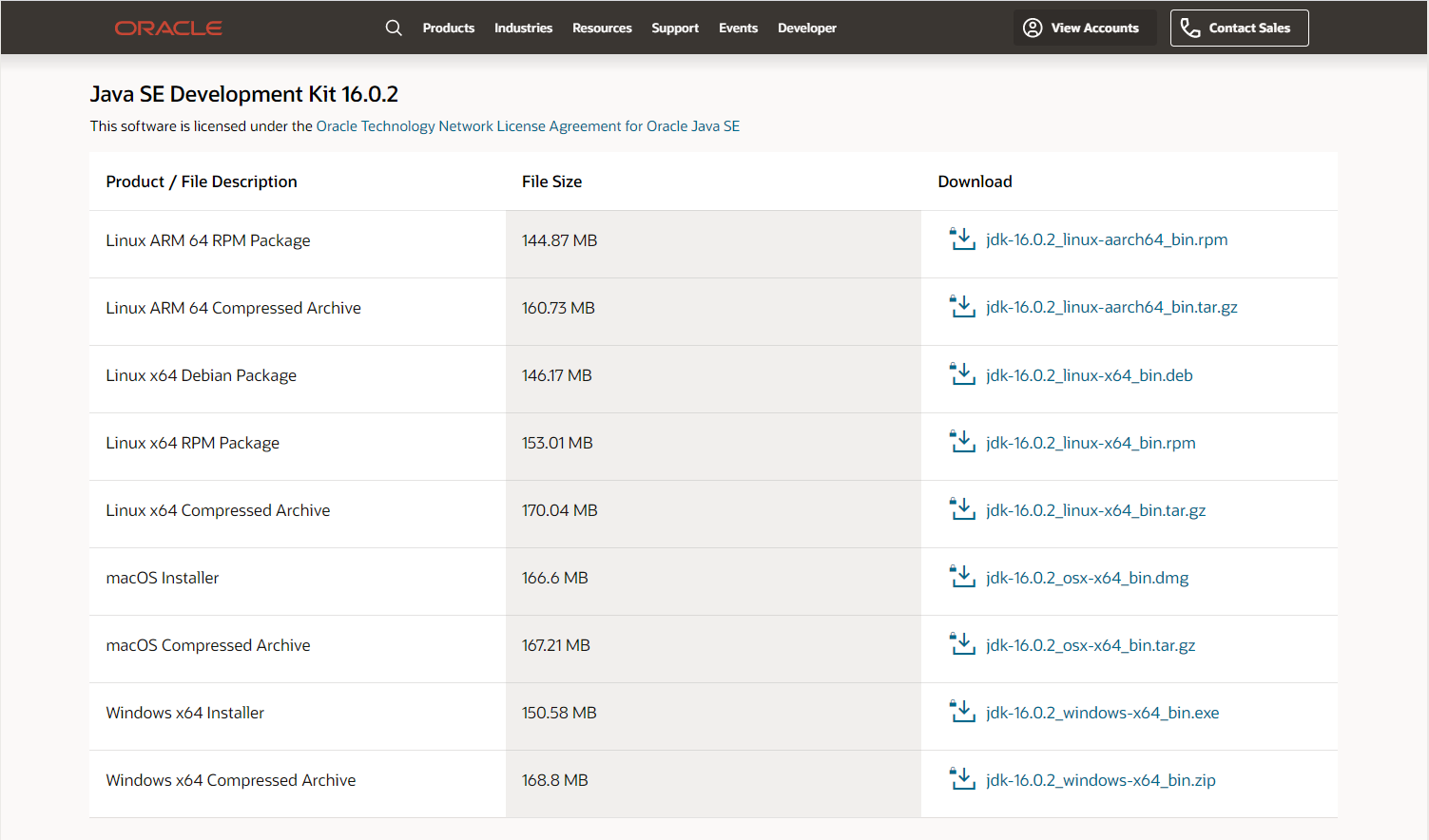Click the View Accounts button
This screenshot has height=840, width=1429.
[x=1084, y=29]
